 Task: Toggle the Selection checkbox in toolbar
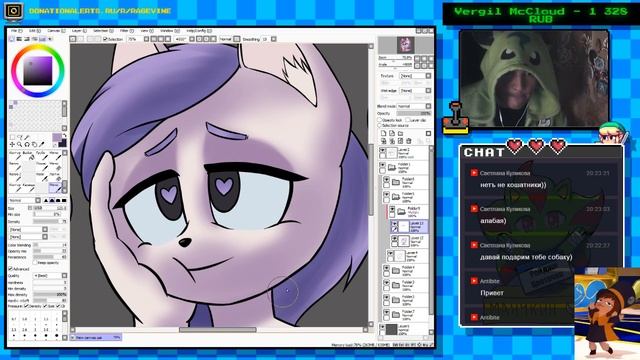pos(105,39)
